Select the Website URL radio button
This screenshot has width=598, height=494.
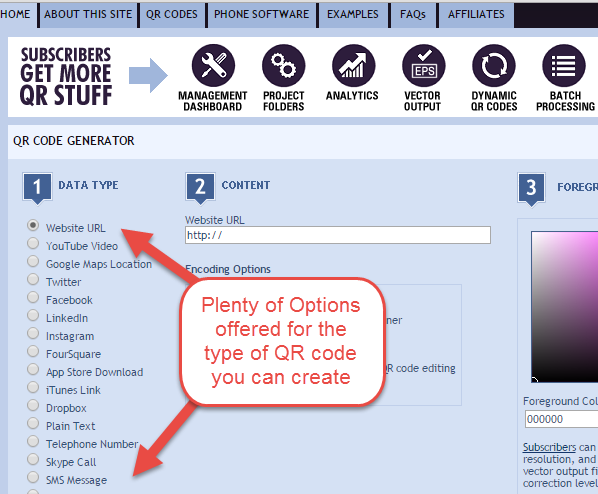[33, 225]
